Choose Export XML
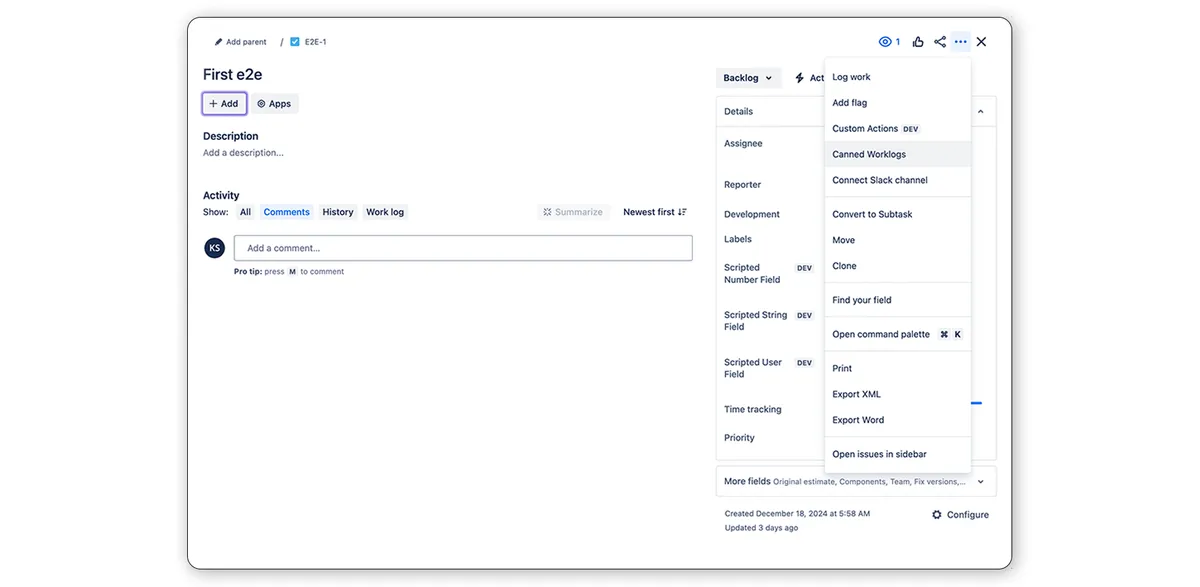The height and width of the screenshot is (587, 1200). (x=898, y=395)
